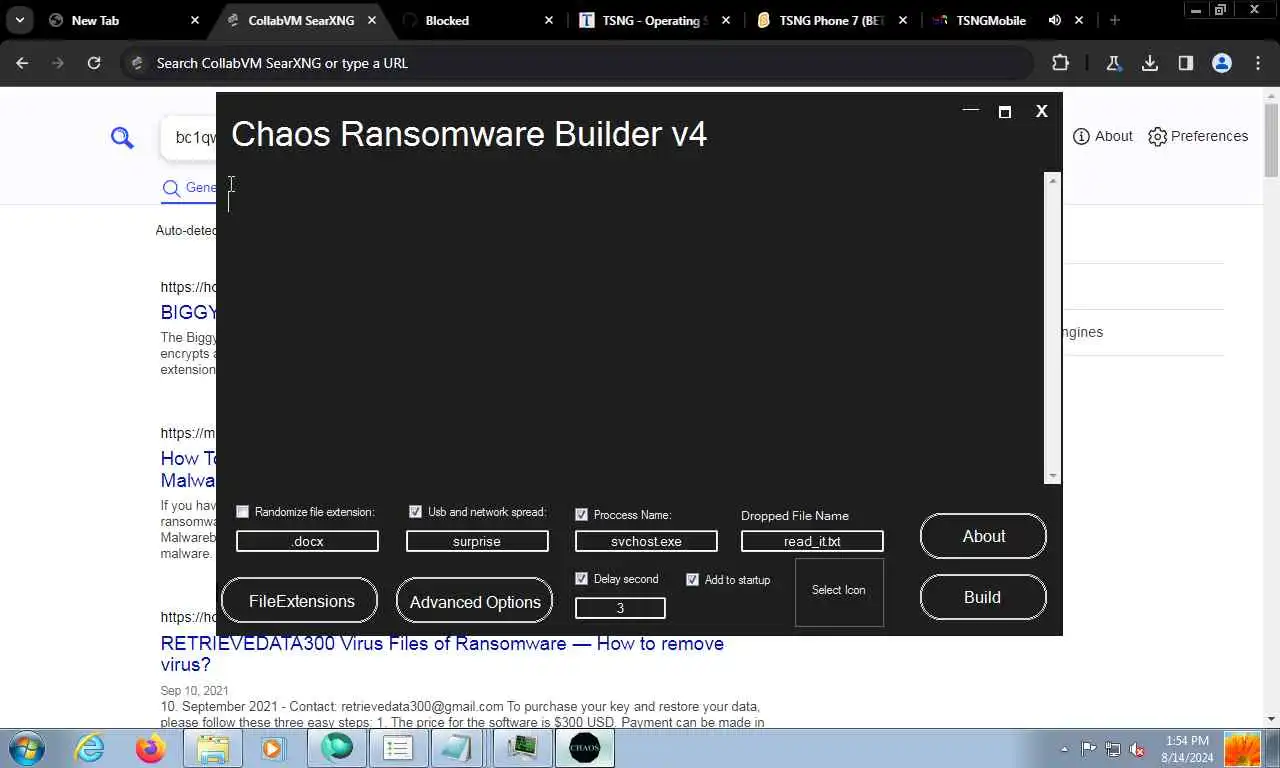Screen dimensions: 1280x768
Task: Click the muted volume tray icon
Action: (x=1137, y=749)
